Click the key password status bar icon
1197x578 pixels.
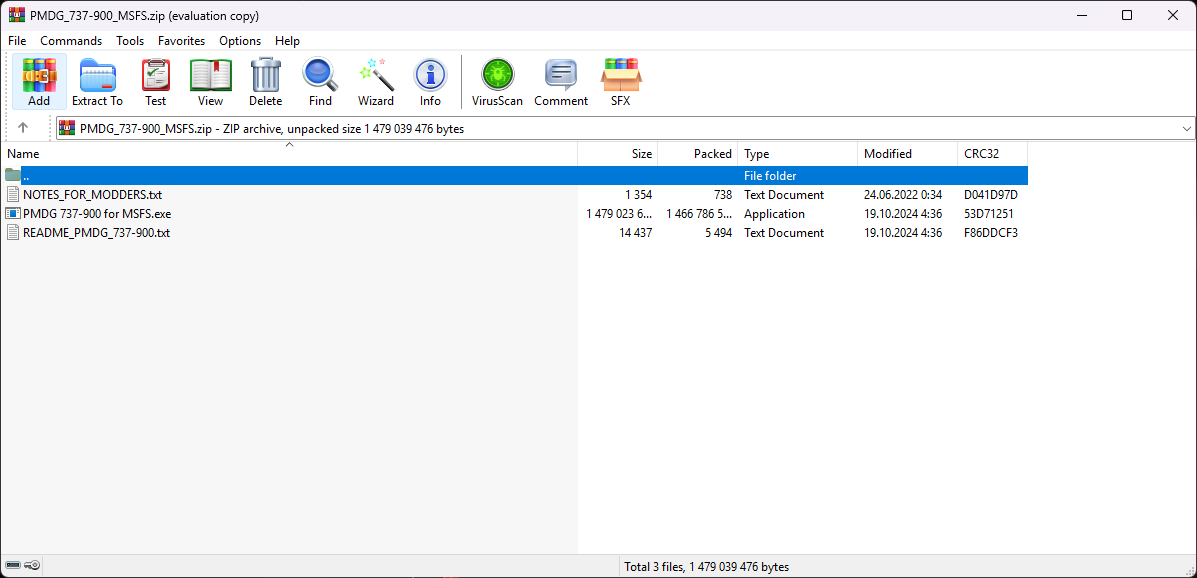pyautogui.click(x=32, y=566)
